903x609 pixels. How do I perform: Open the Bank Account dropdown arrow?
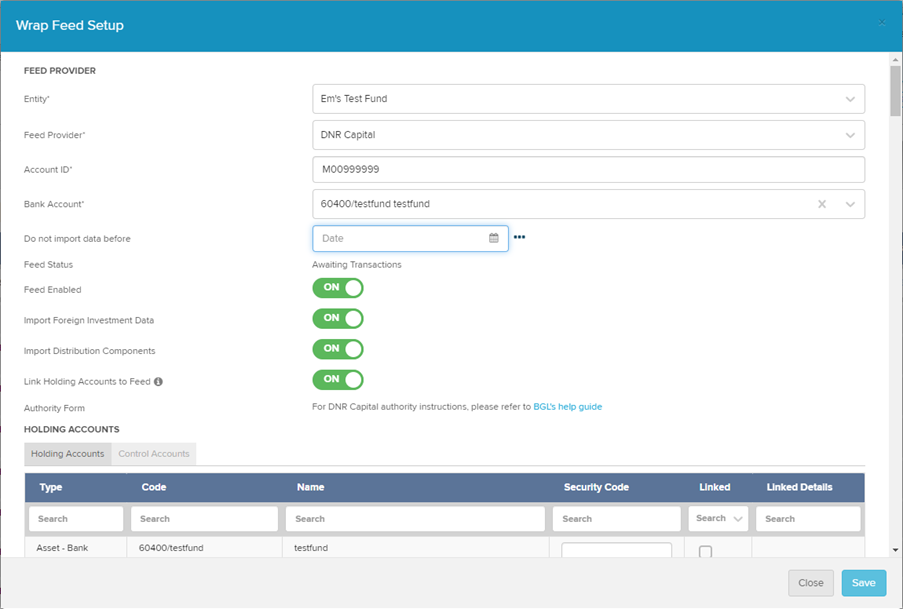(x=850, y=204)
